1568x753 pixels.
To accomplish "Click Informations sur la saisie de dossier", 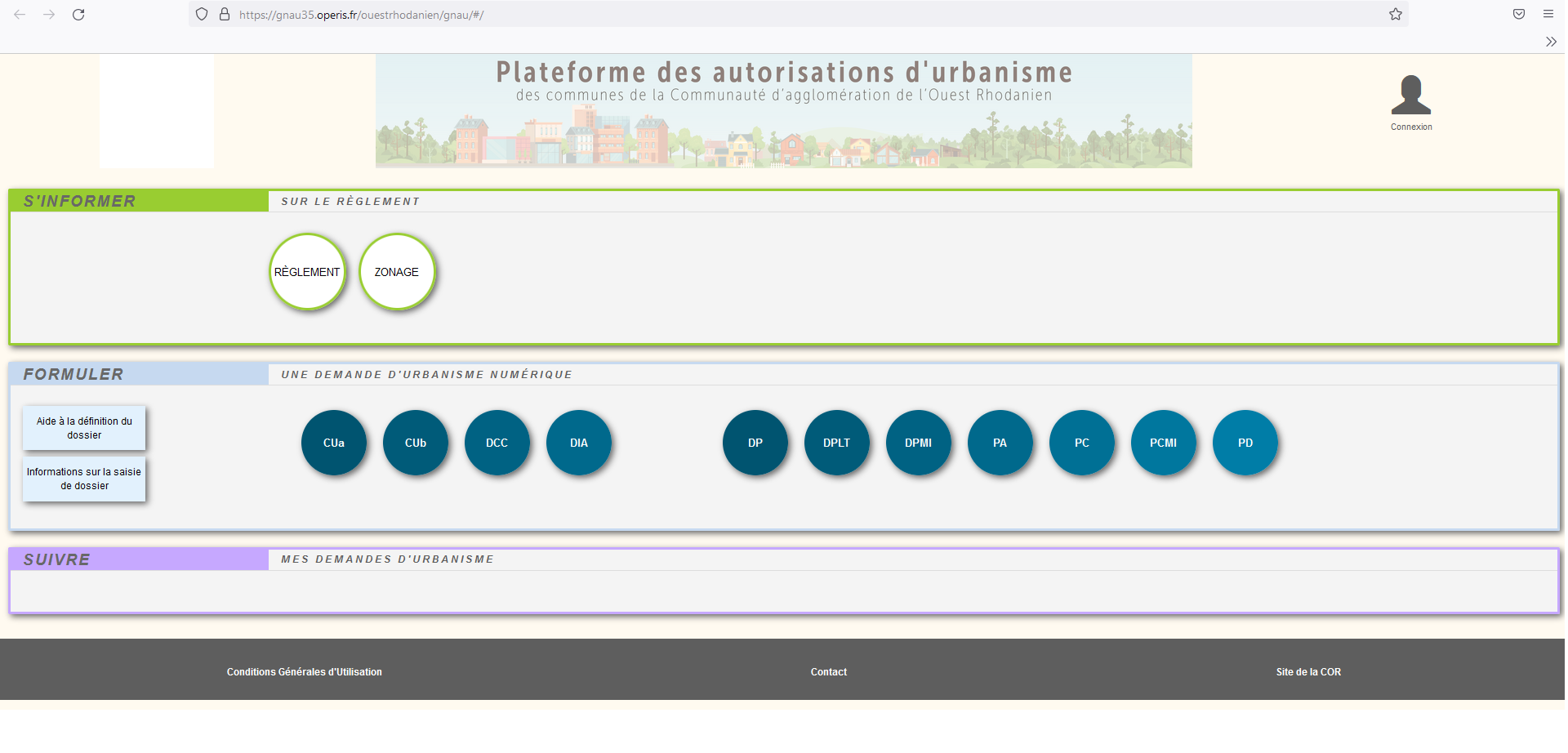I will point(84,479).
